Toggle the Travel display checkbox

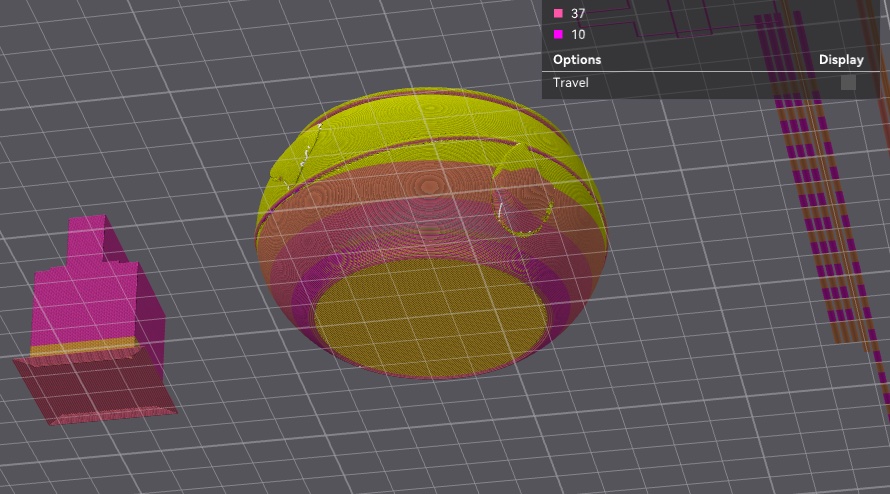point(848,82)
